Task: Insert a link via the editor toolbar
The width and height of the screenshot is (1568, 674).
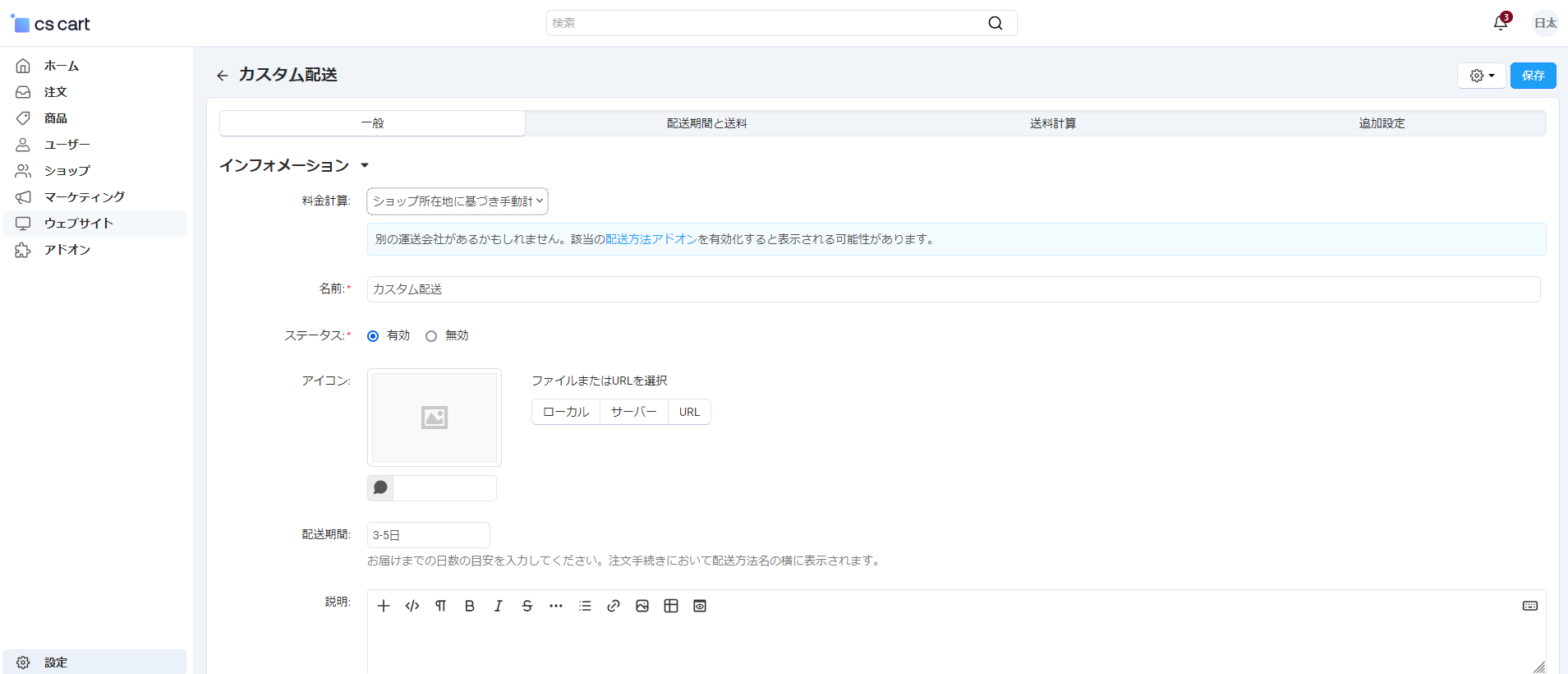Action: (x=614, y=606)
